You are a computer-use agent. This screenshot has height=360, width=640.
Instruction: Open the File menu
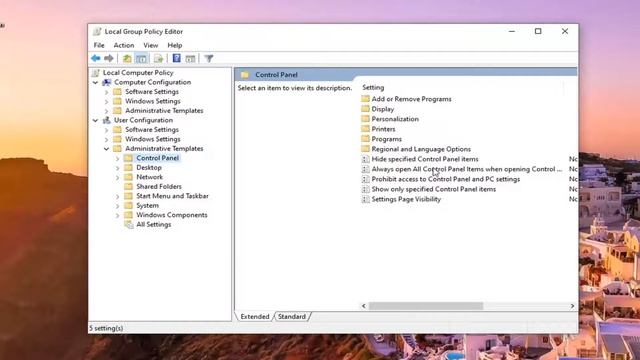coord(99,45)
